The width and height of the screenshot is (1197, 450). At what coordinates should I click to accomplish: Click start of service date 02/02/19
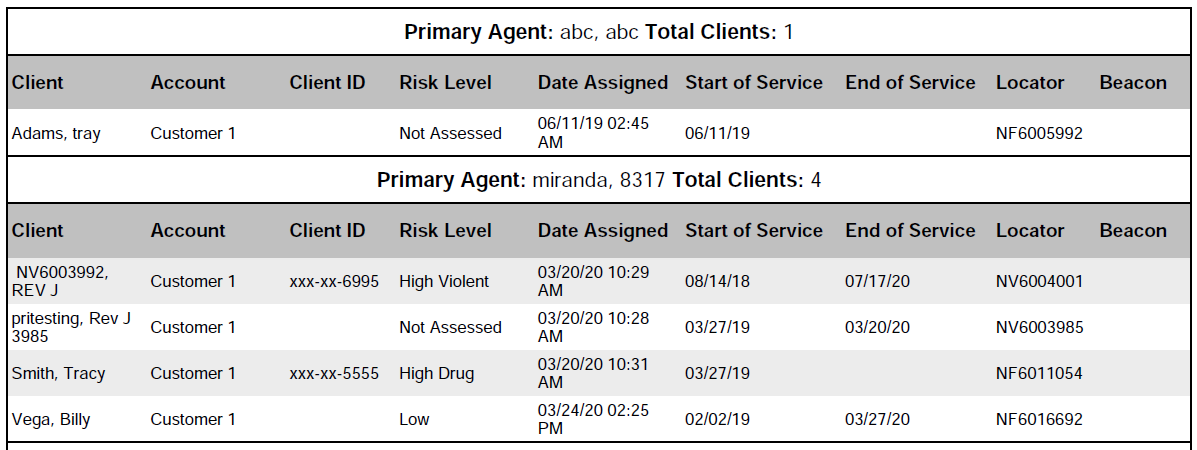[717, 420]
